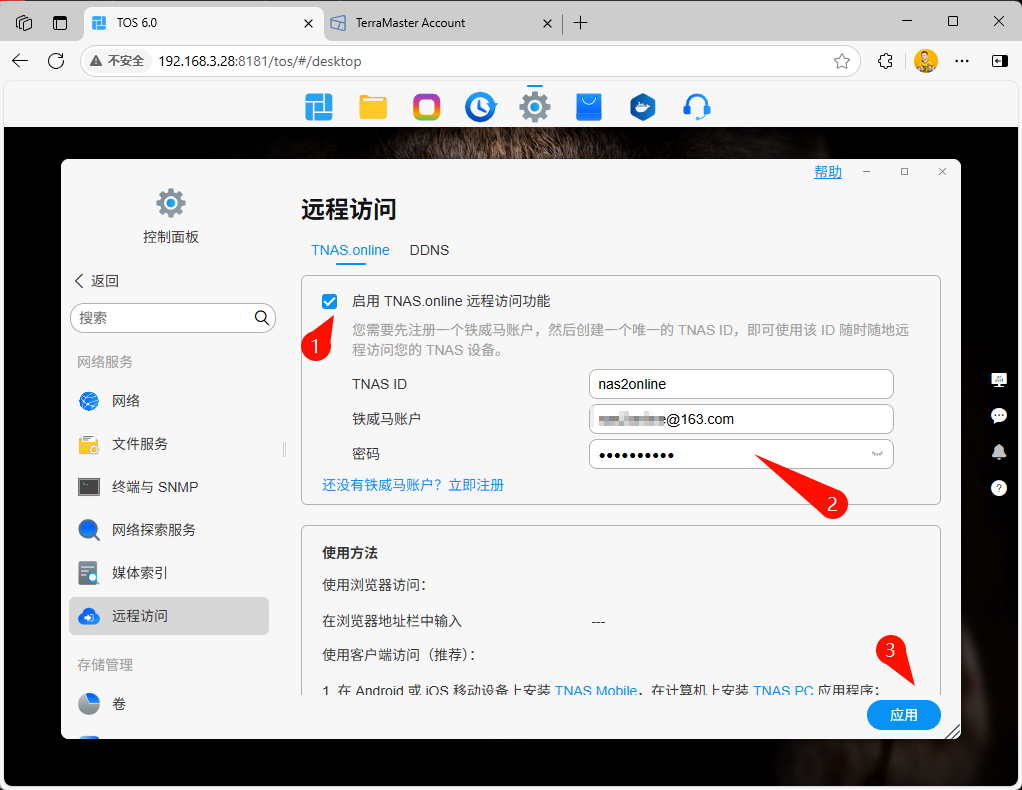Toggle enable TNAS.online remote access checkbox

click(x=329, y=301)
